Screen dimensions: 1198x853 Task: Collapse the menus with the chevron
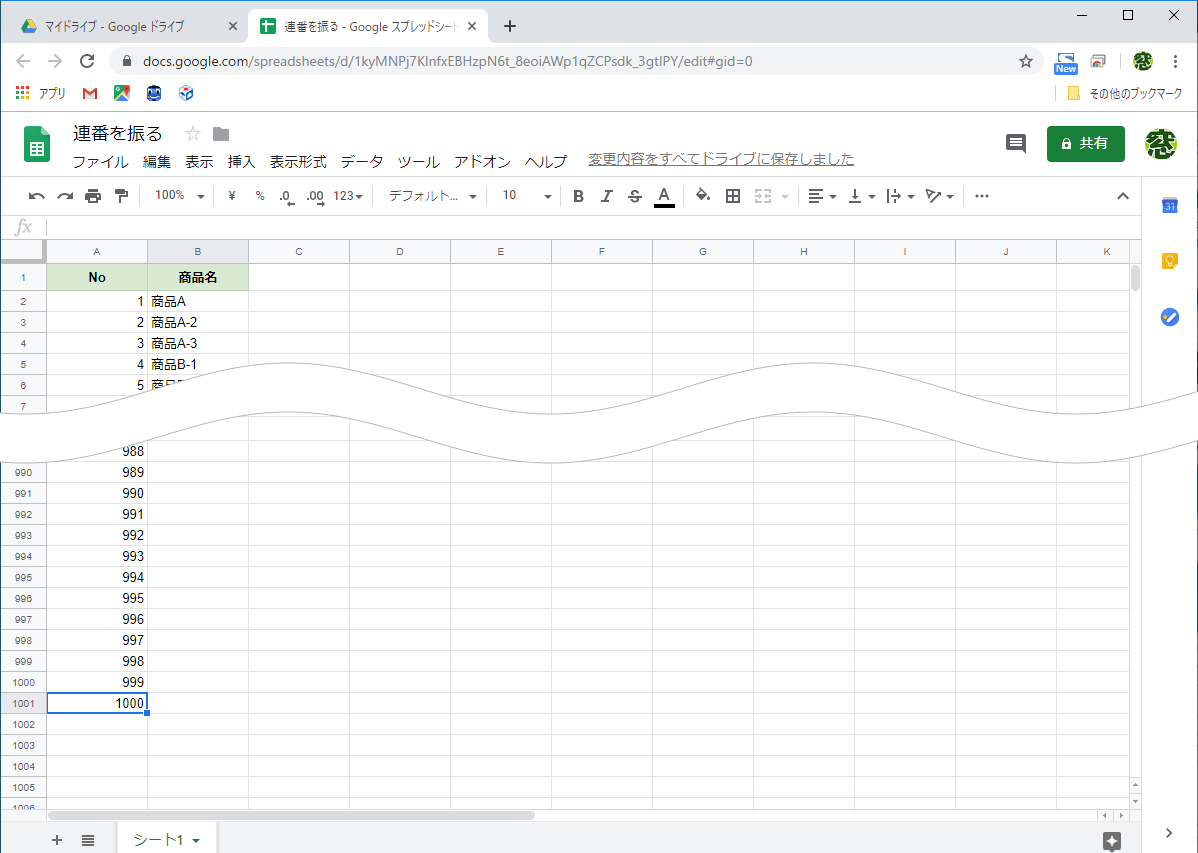1122,196
